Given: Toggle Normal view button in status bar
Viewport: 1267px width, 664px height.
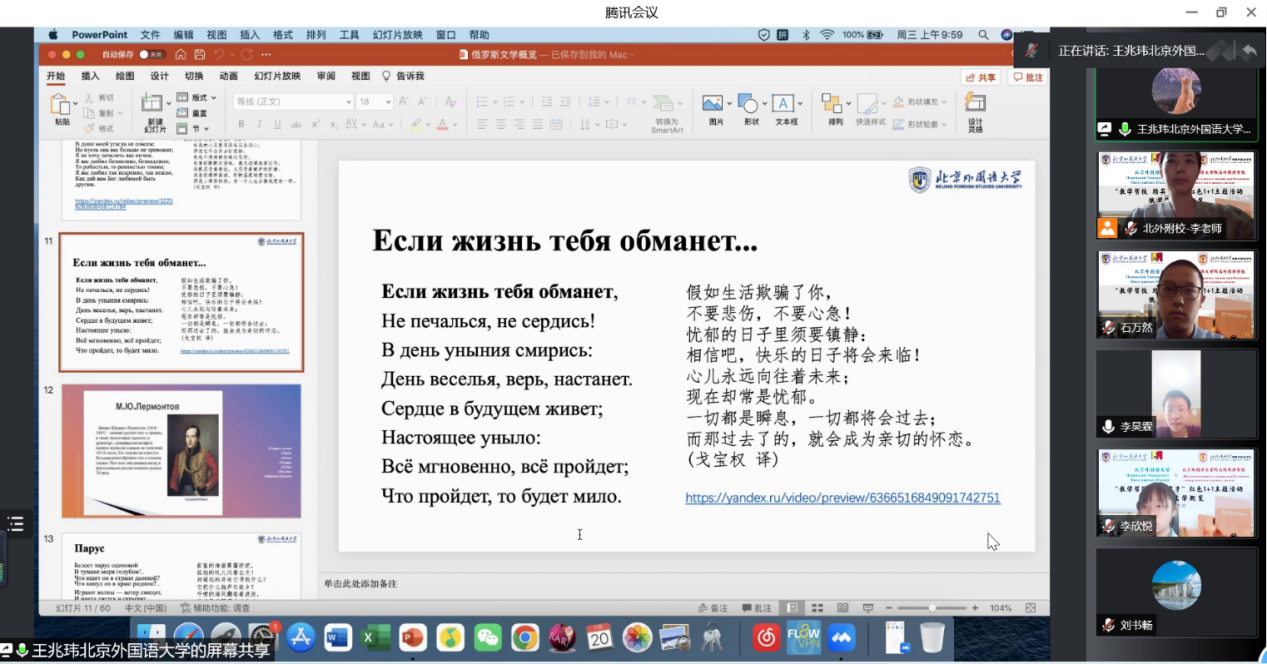Looking at the screenshot, I should pyautogui.click(x=792, y=608).
